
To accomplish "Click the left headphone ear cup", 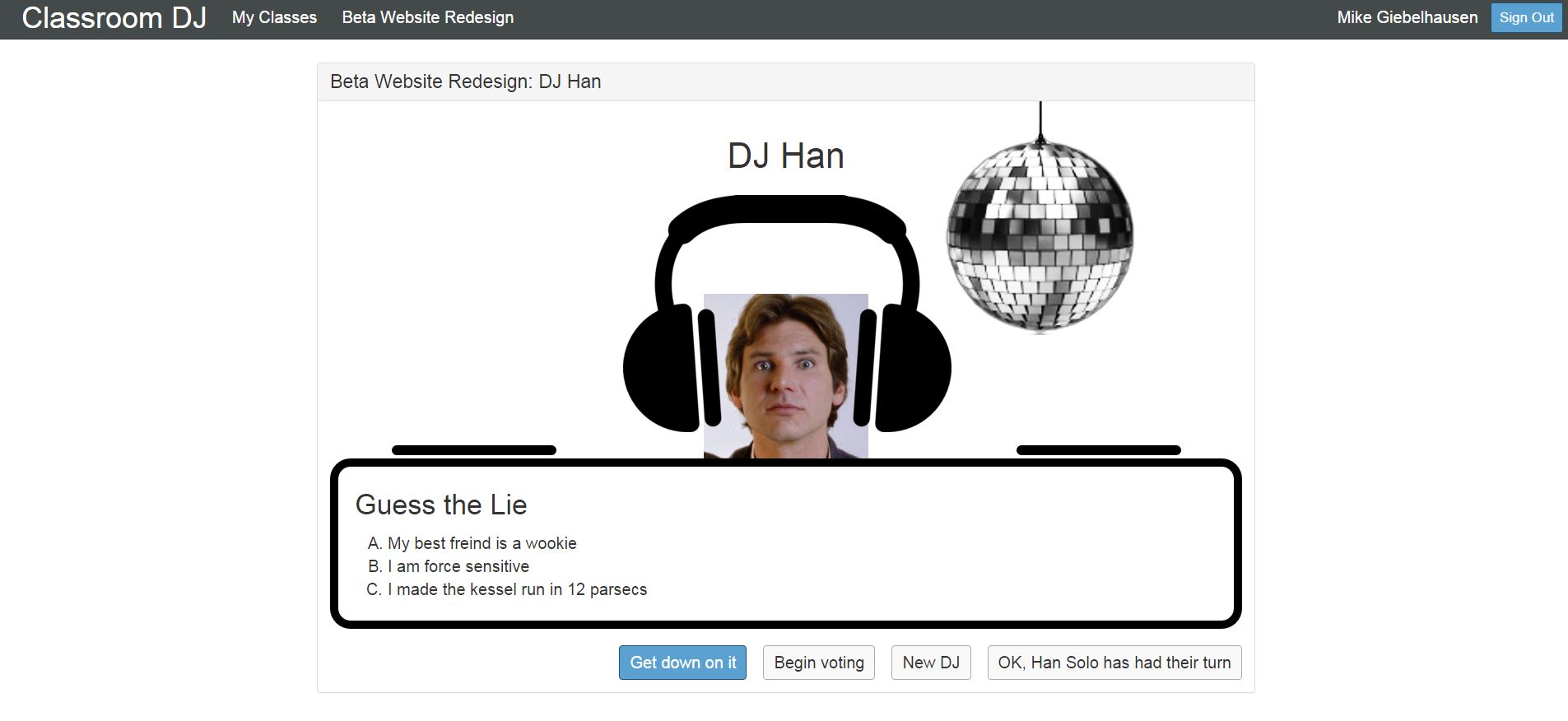I will 658,368.
